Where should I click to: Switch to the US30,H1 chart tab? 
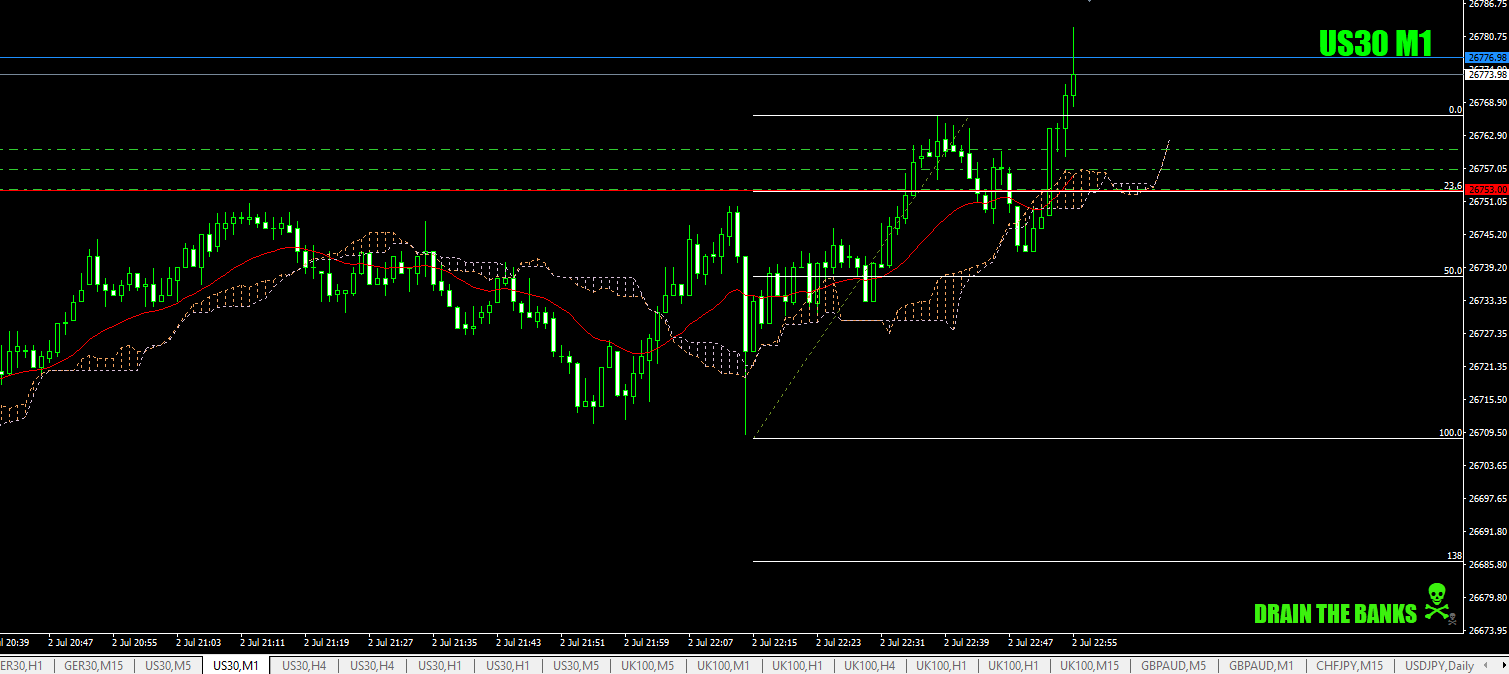pos(439,665)
